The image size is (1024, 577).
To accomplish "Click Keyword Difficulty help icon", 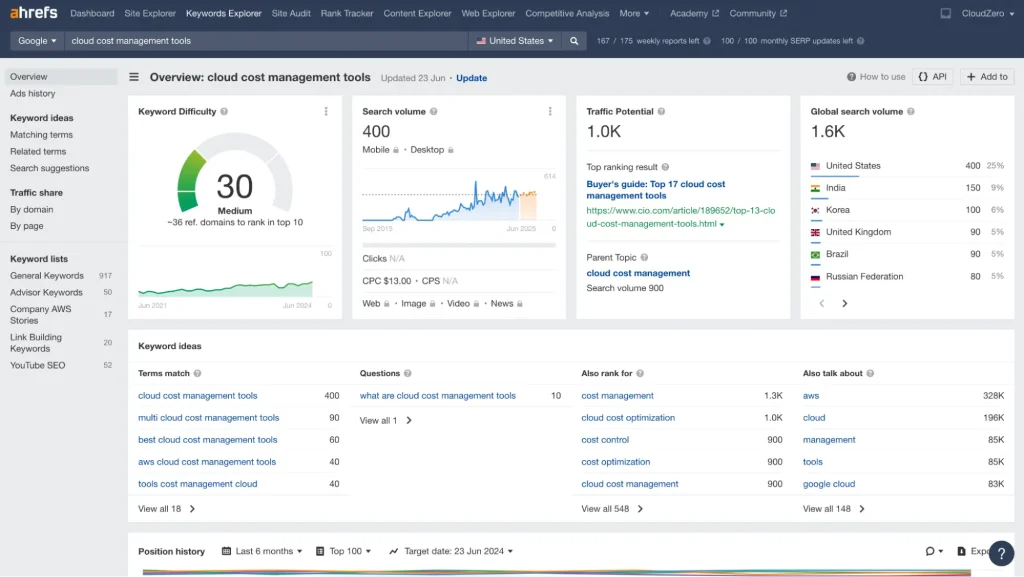I will coord(224,112).
